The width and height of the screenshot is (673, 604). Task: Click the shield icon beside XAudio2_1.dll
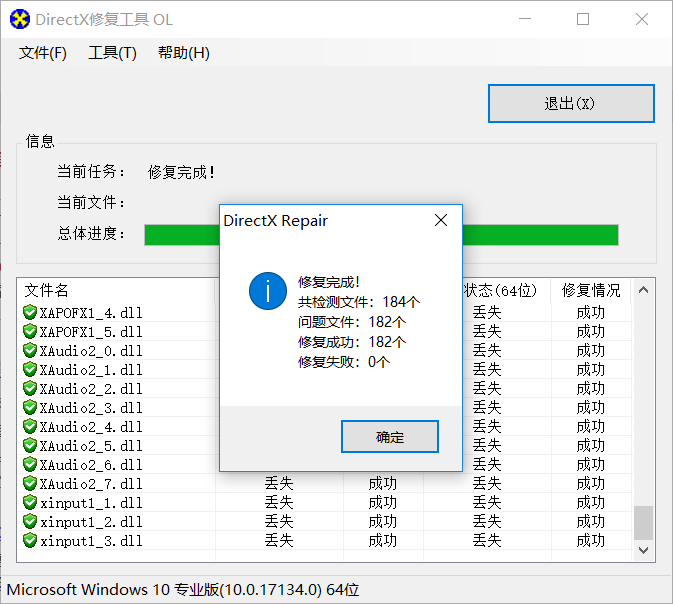pyautogui.click(x=30, y=369)
